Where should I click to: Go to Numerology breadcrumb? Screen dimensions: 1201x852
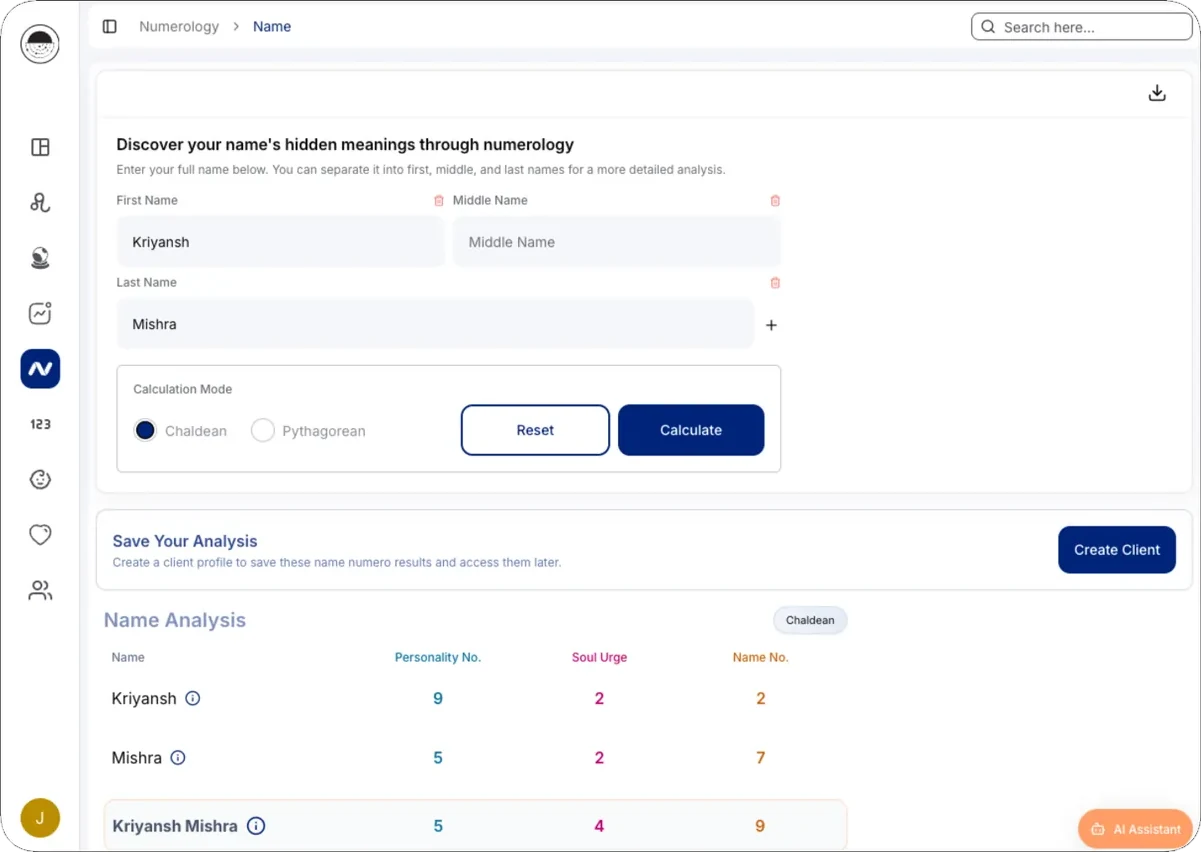pos(179,27)
